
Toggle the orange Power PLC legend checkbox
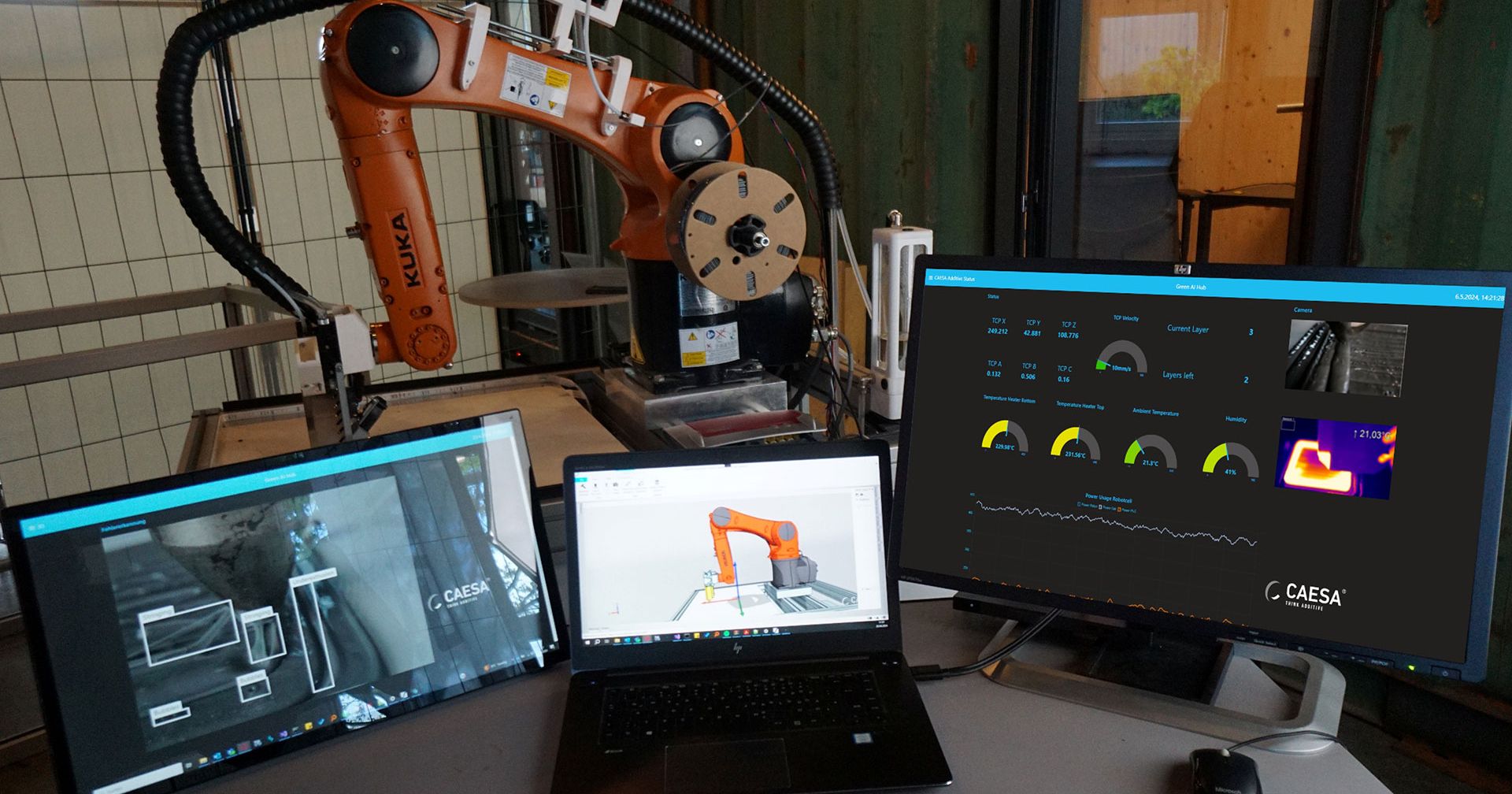click(1119, 509)
